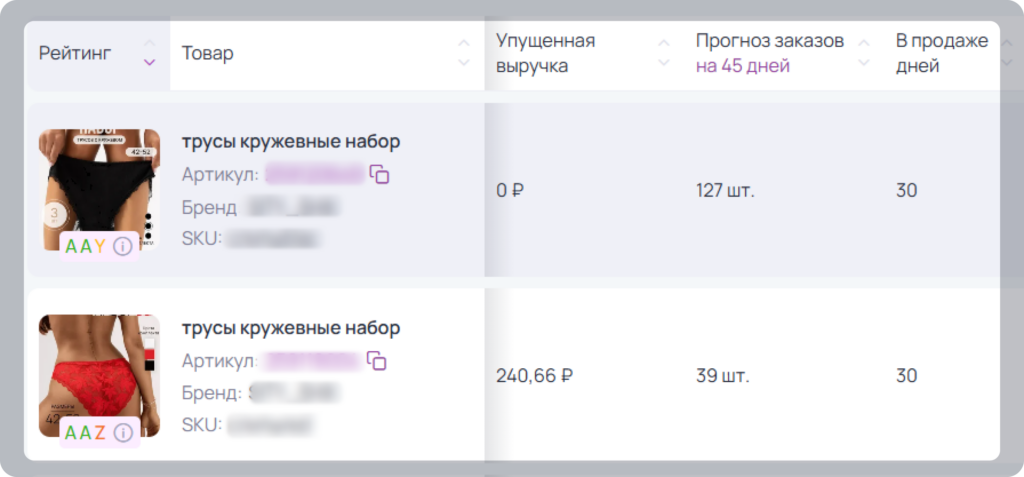
Task: Open second 'трусы кружевные набор' product title
Action: coord(291,328)
